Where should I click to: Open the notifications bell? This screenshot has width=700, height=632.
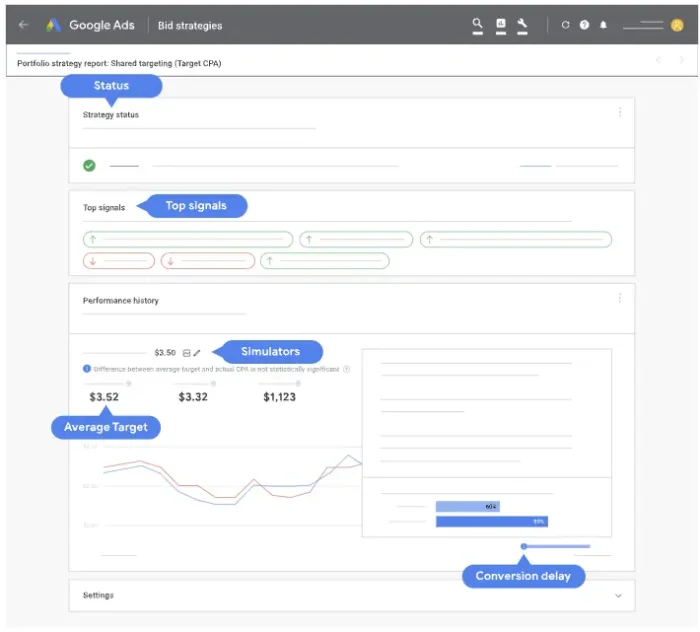pyautogui.click(x=603, y=25)
